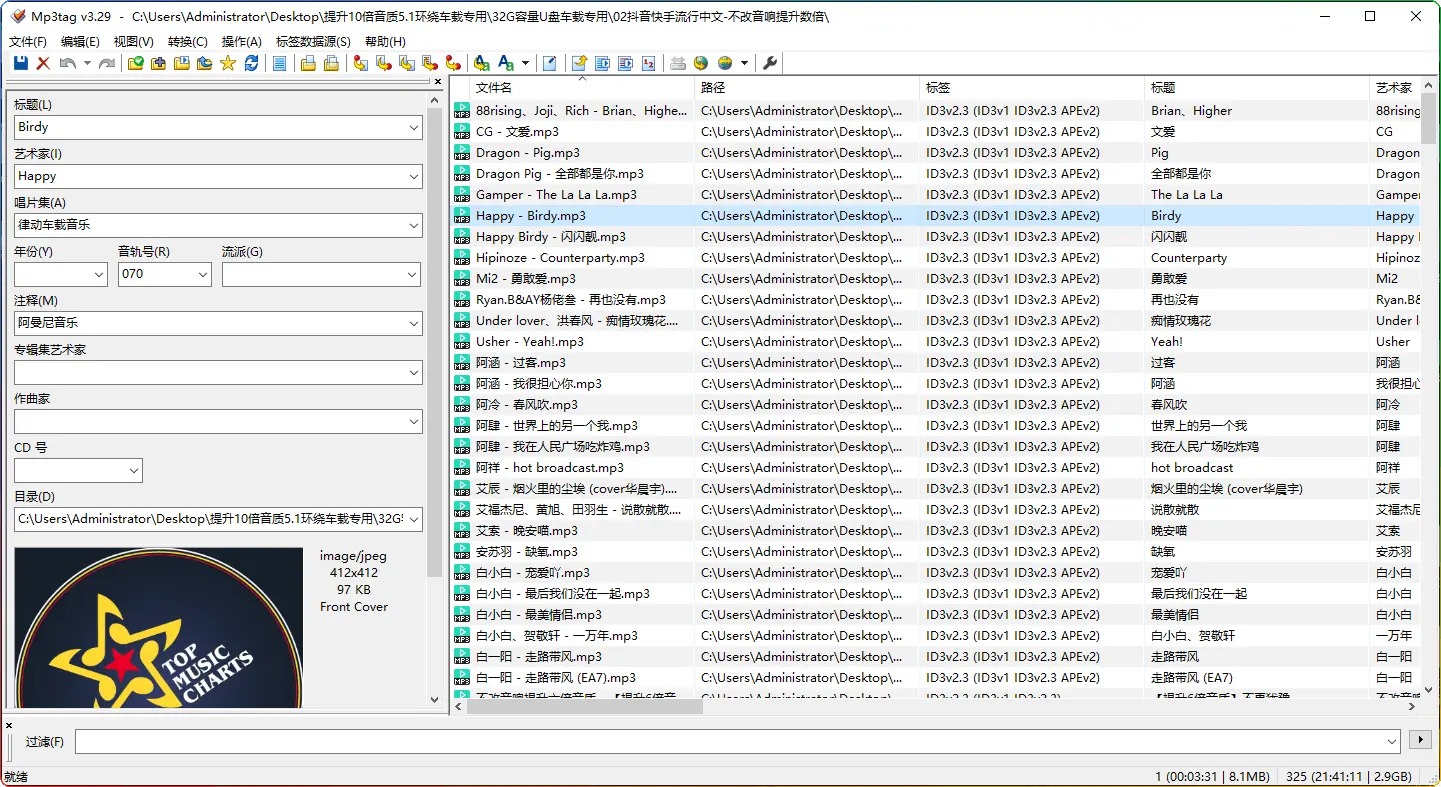The width and height of the screenshot is (1441, 787).
Task: Click the yellow star favorites icon
Action: tap(228, 64)
